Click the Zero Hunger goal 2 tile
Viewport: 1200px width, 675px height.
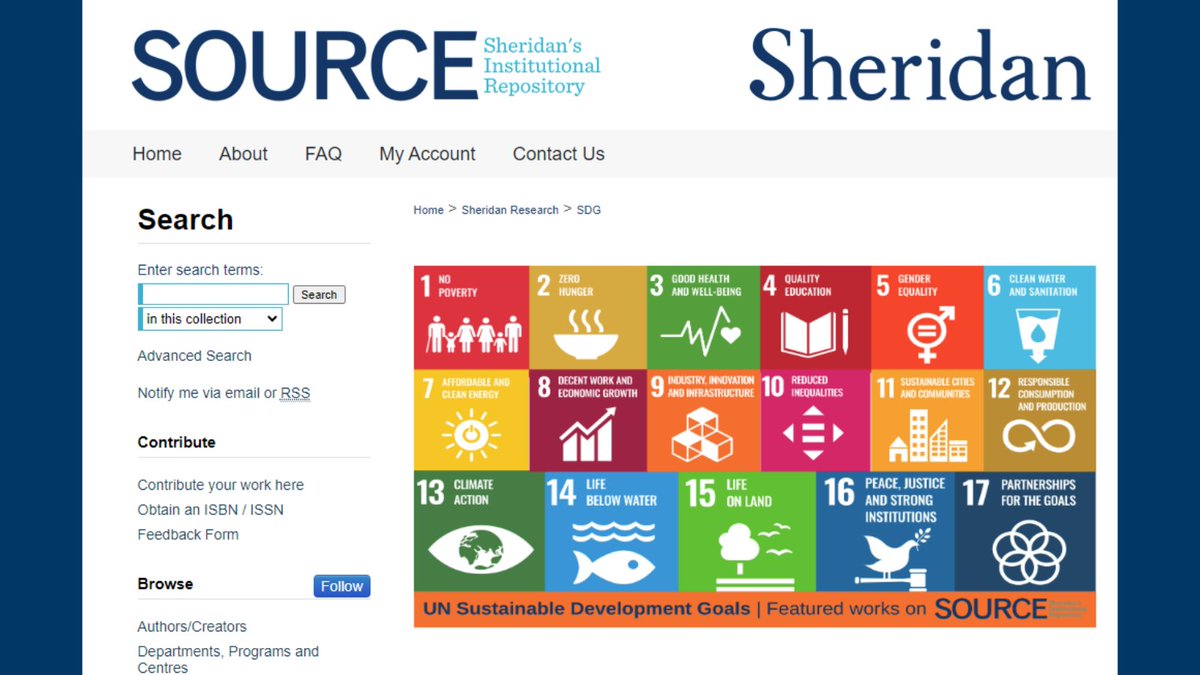pyautogui.click(x=587, y=317)
